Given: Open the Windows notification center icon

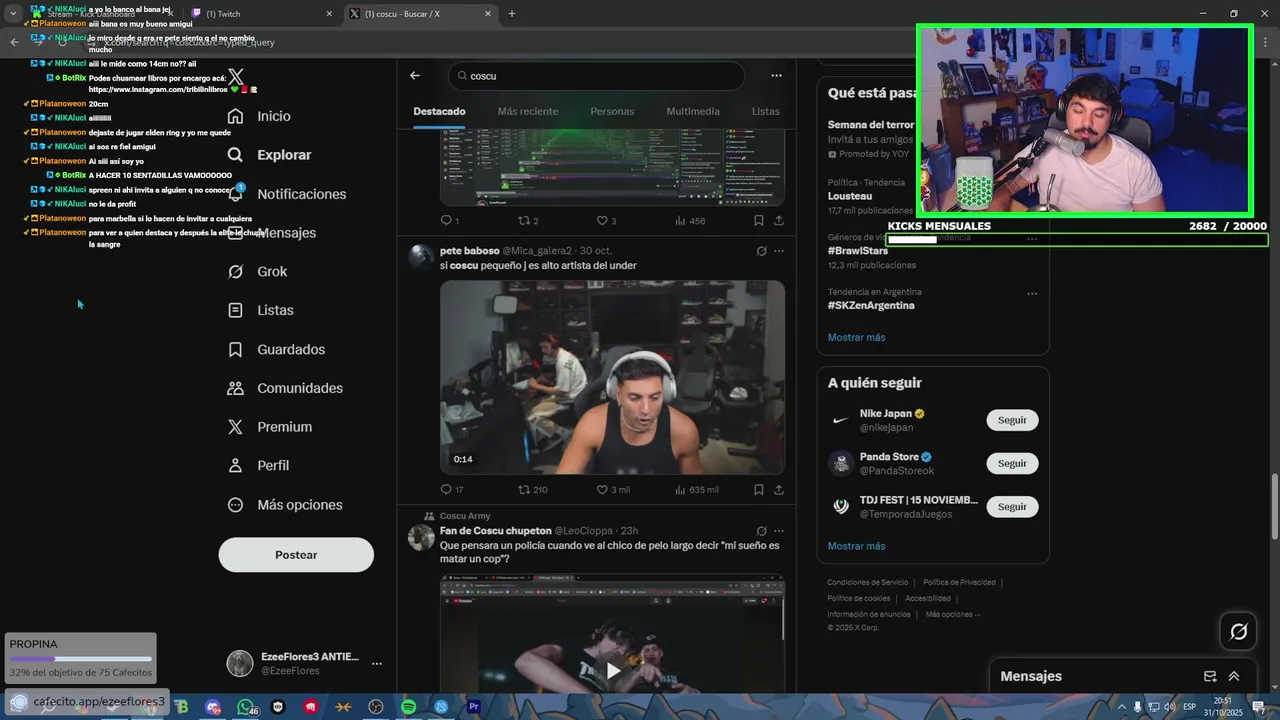Looking at the screenshot, I should coord(1259,707).
